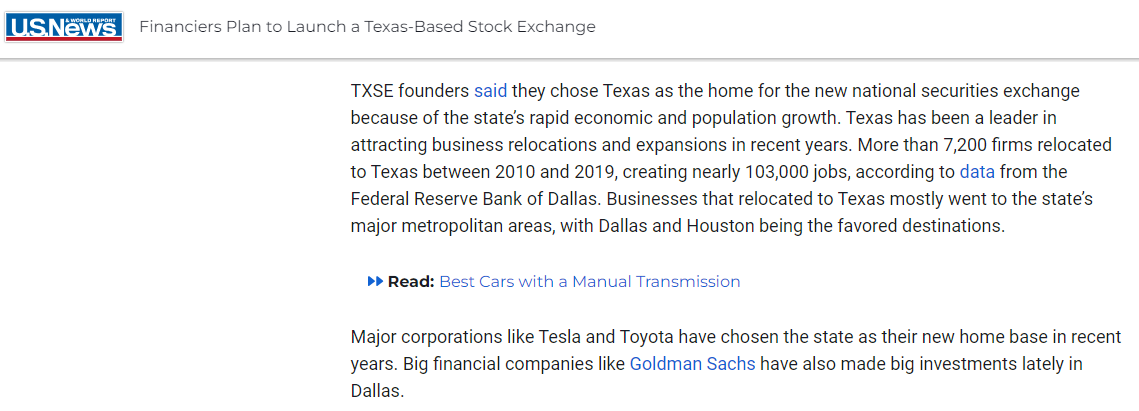Click the double-arrow icon beside Read

click(x=375, y=281)
